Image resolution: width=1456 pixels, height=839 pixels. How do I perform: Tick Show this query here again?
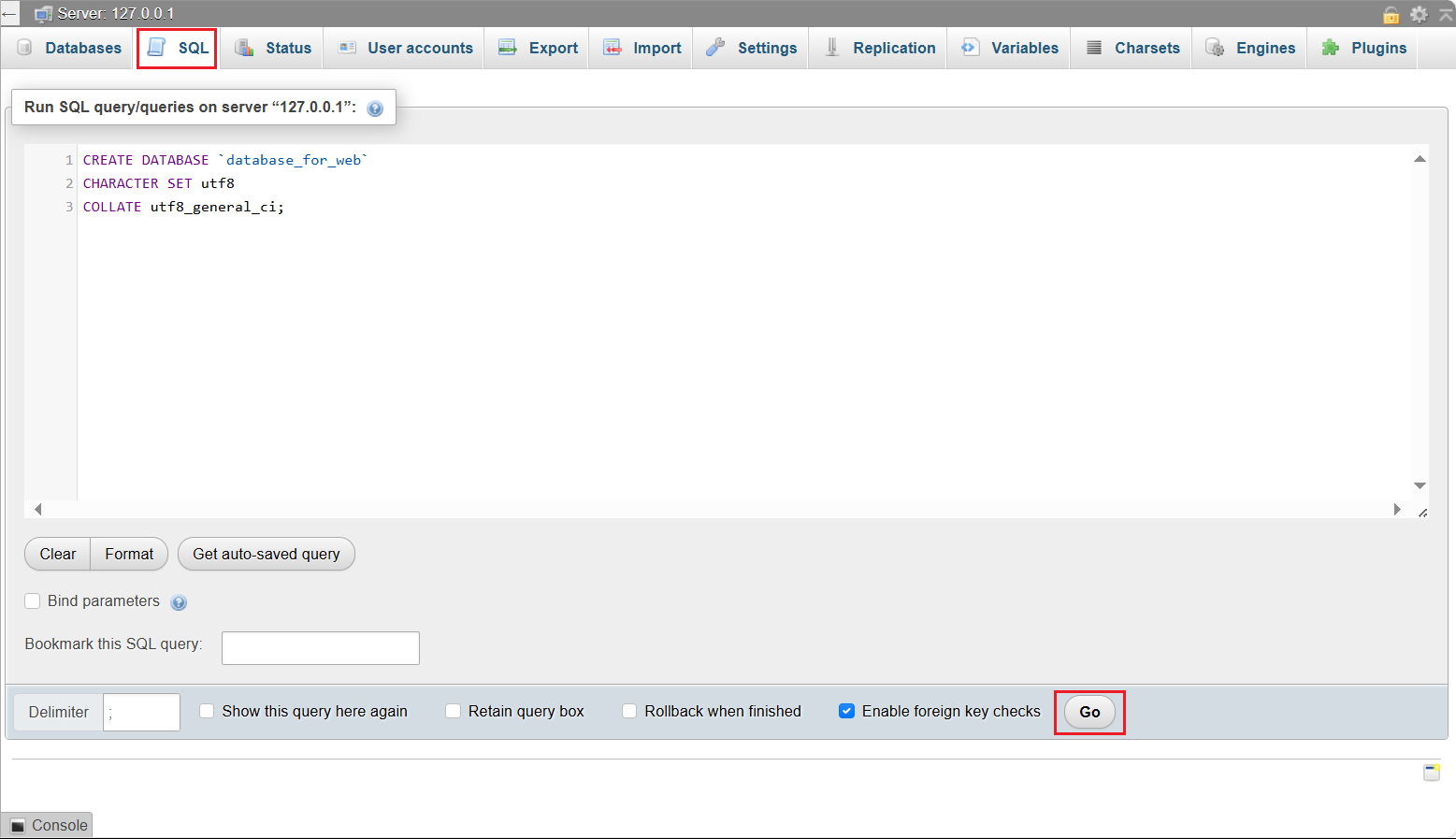pyautogui.click(x=207, y=712)
